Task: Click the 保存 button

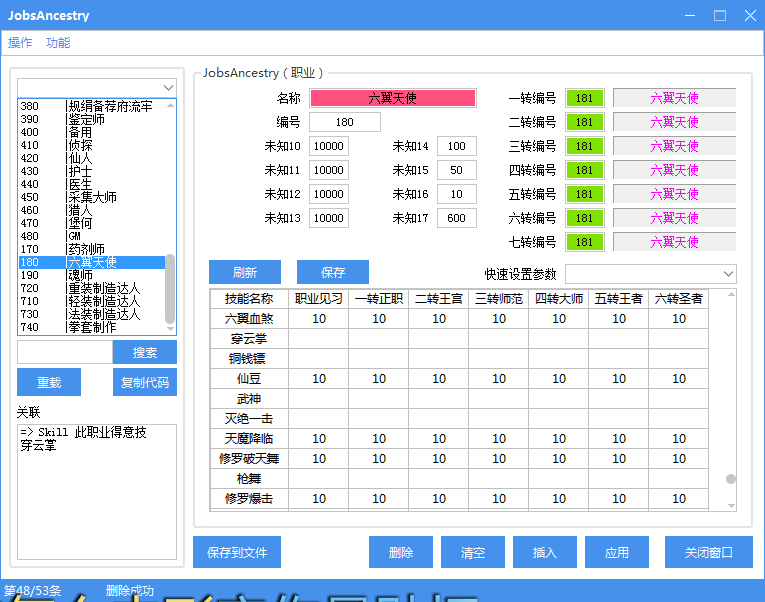Action: point(333,272)
